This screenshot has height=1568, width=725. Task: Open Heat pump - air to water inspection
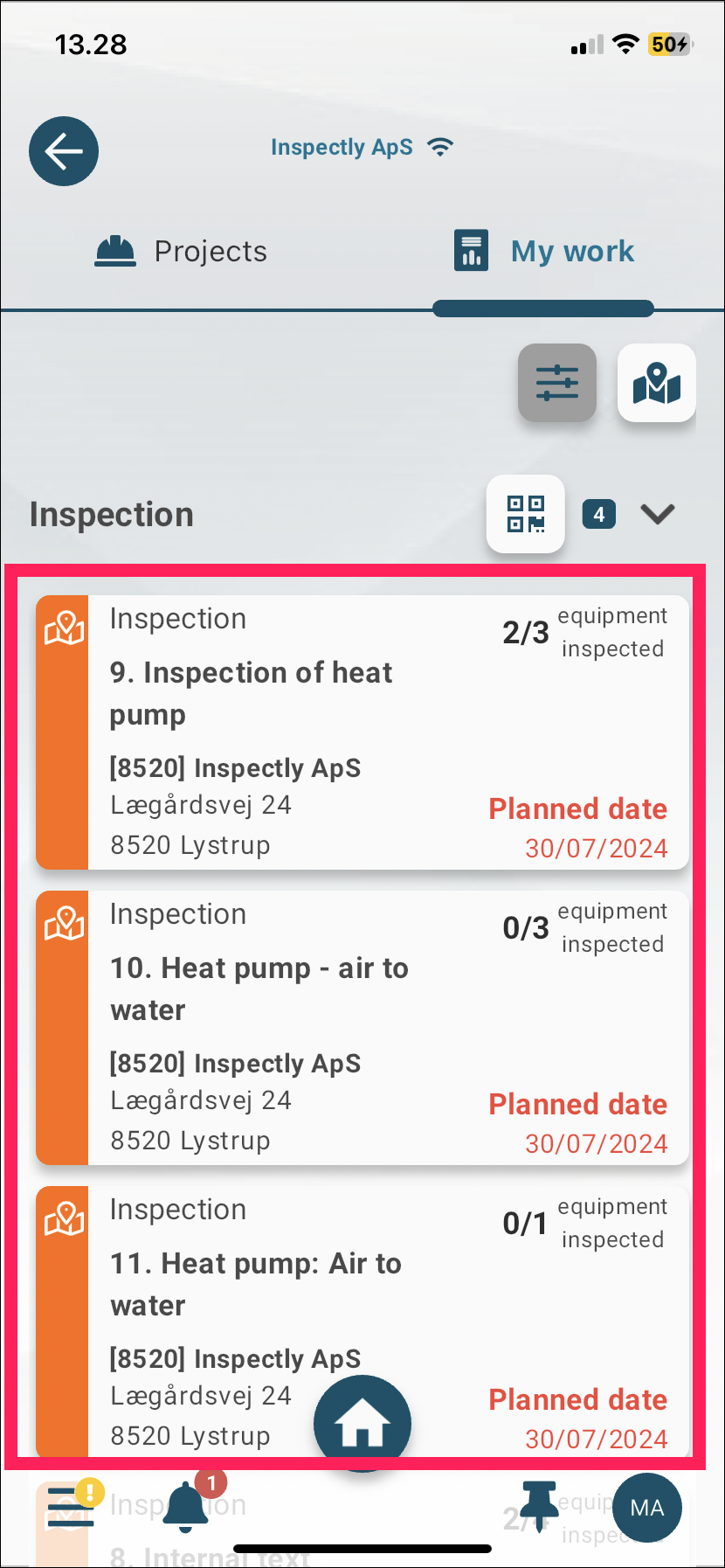click(x=362, y=1028)
